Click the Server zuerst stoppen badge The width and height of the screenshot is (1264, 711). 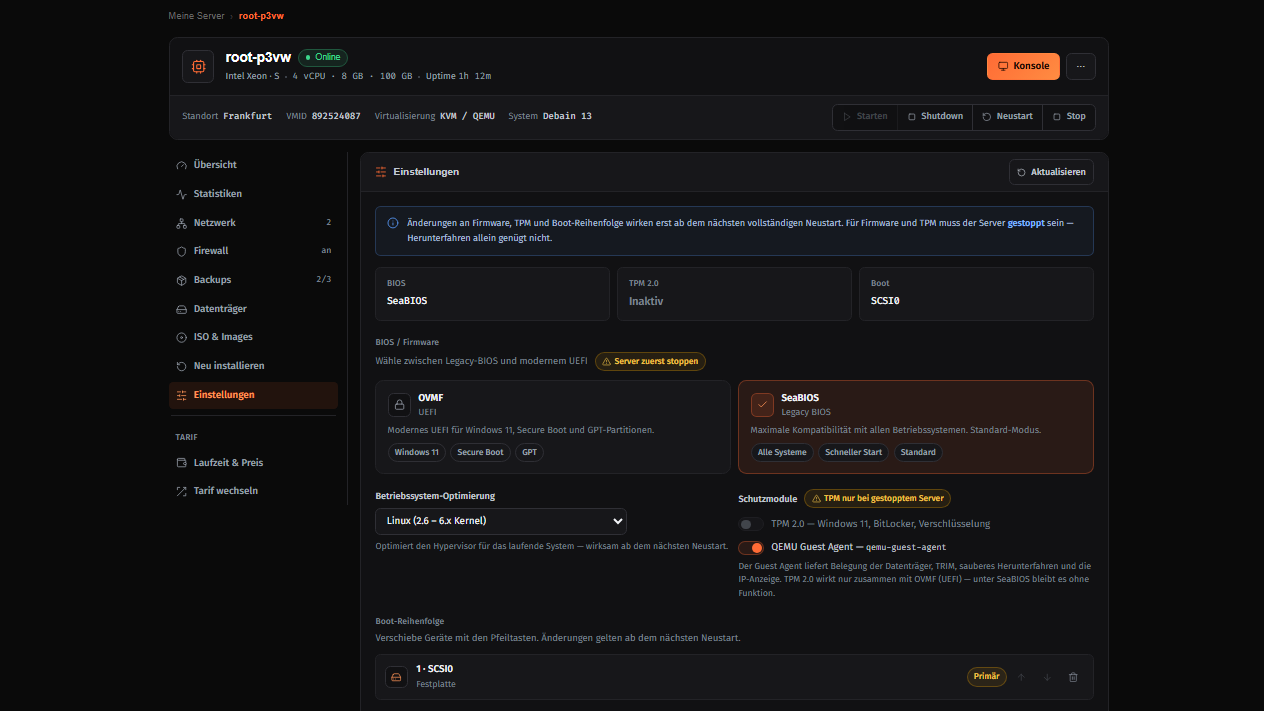click(x=651, y=361)
